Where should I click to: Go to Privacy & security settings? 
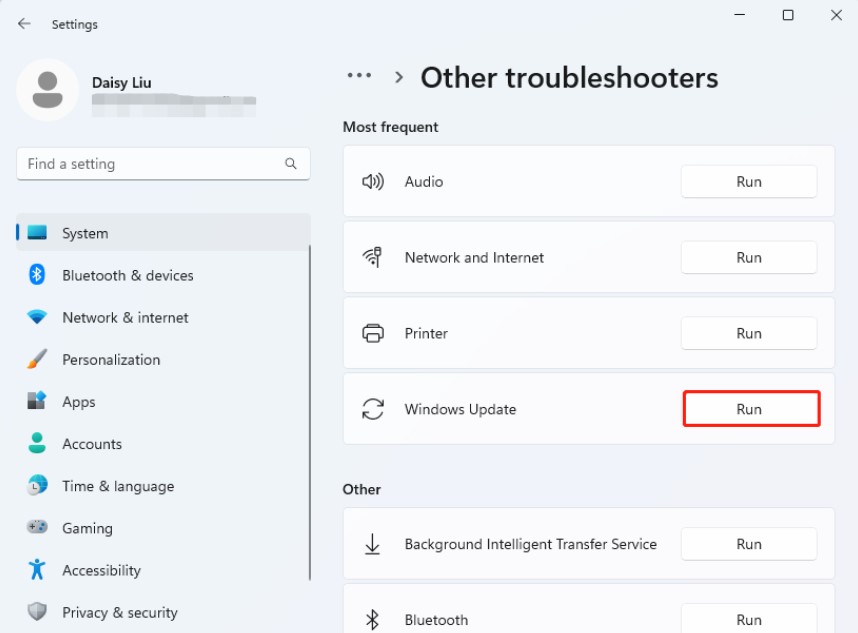[163, 612]
